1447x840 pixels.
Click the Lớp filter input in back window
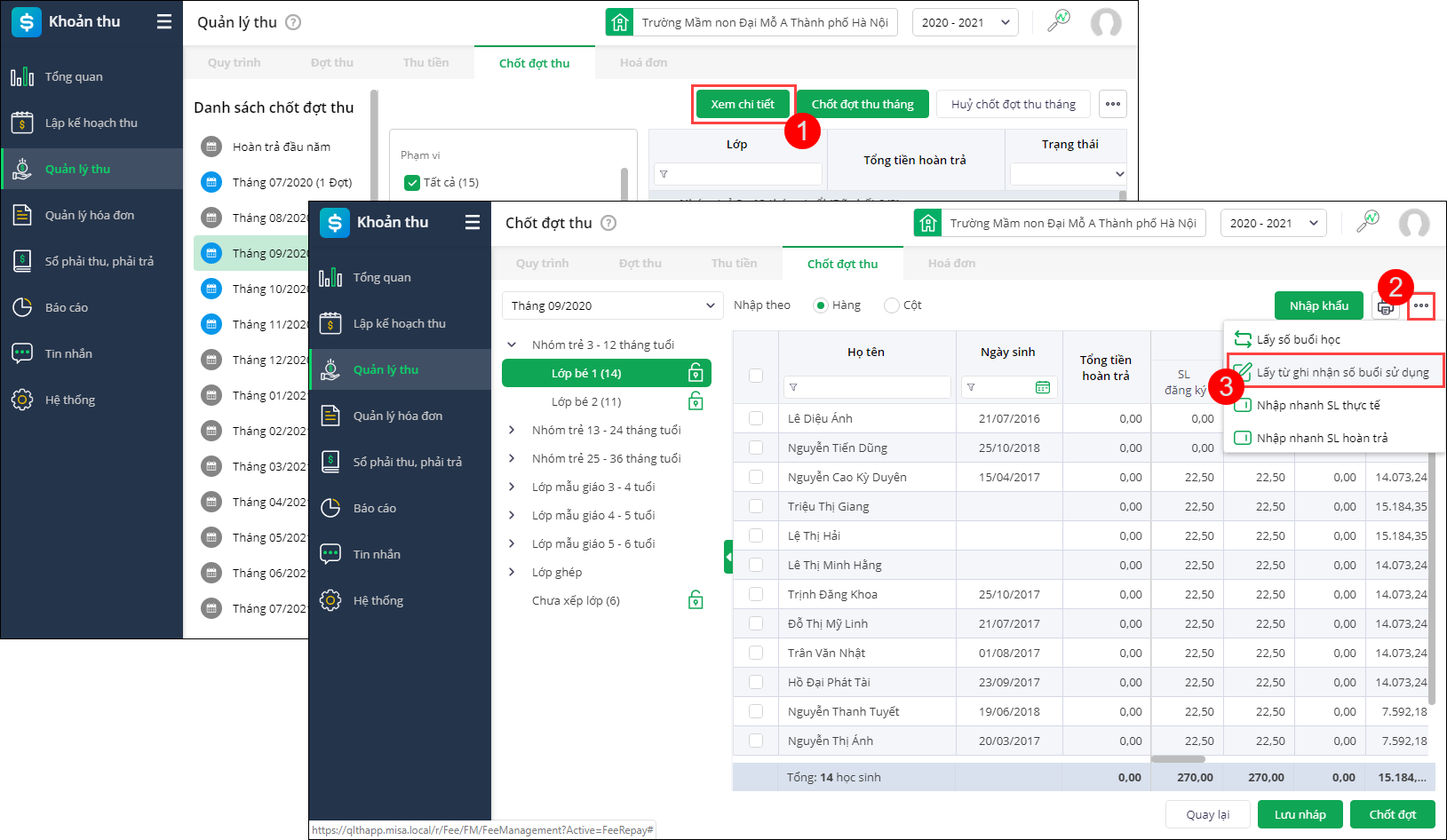click(x=738, y=174)
